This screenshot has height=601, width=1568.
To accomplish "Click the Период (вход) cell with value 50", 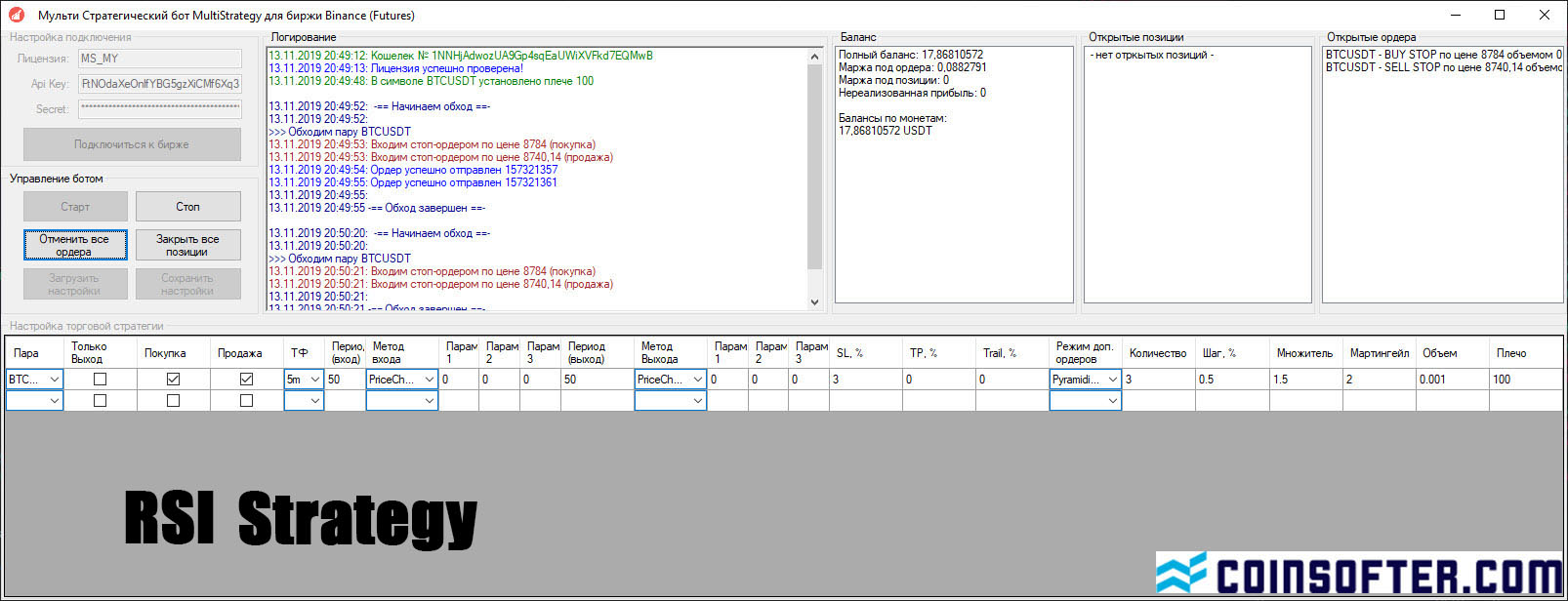I will pos(345,380).
